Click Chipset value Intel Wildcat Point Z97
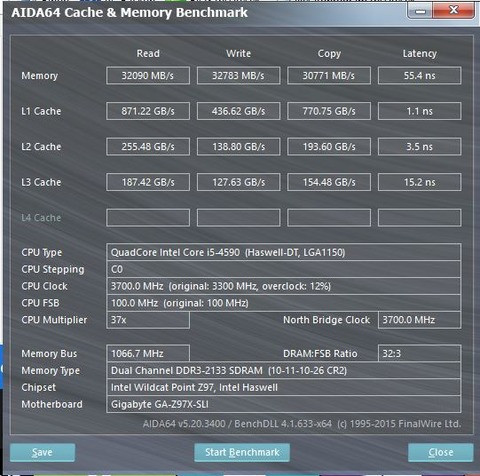The image size is (480, 476). 284,387
